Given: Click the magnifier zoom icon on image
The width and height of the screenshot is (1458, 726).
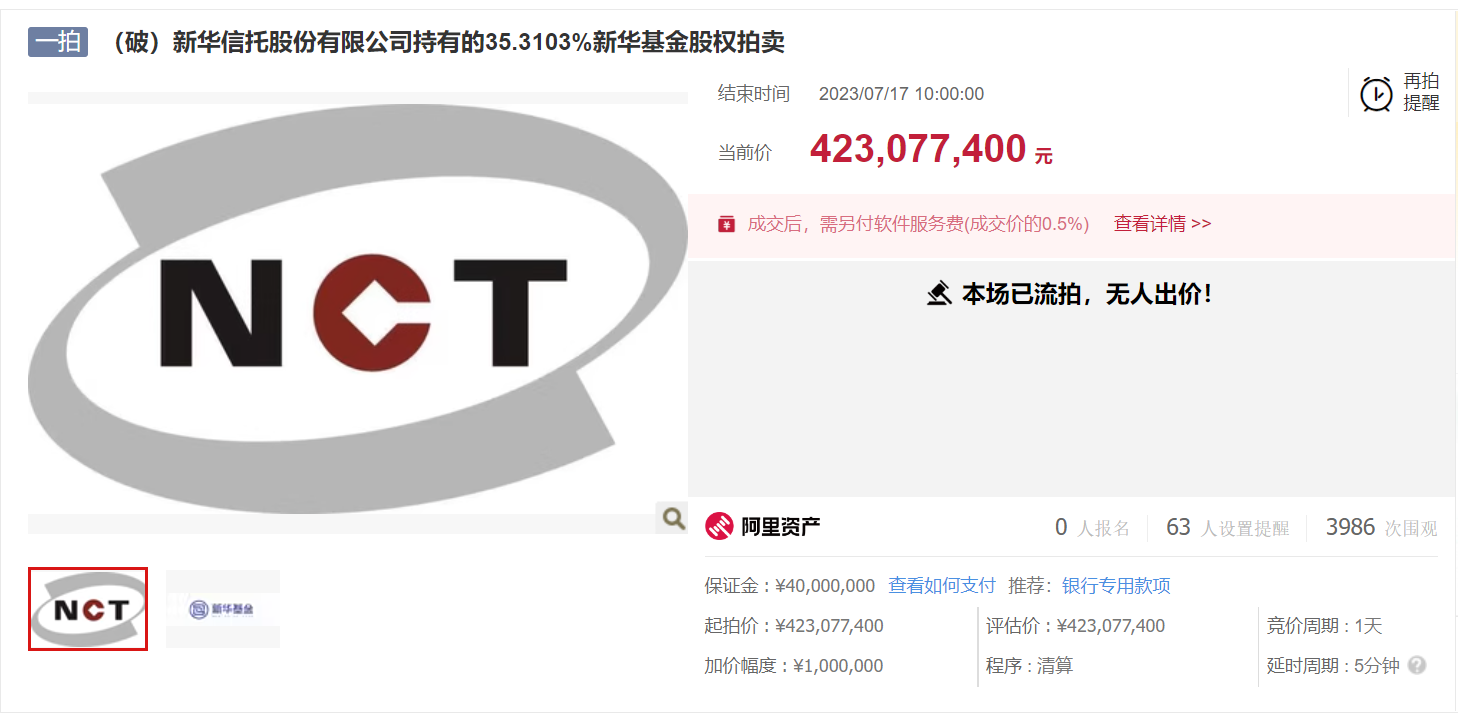Looking at the screenshot, I should click(x=674, y=518).
